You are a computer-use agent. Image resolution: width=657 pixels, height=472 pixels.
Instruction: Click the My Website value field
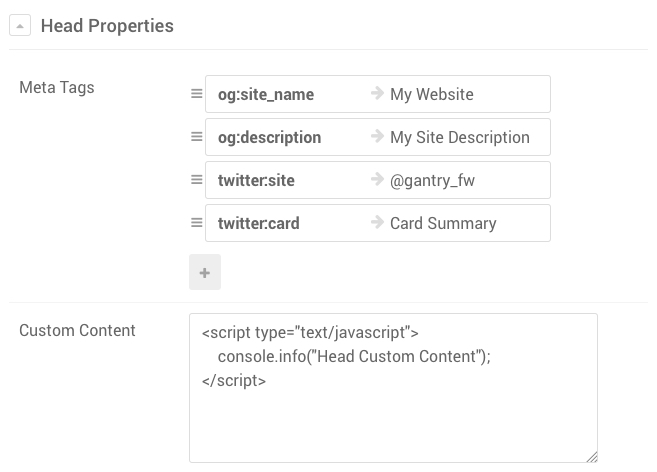point(432,95)
